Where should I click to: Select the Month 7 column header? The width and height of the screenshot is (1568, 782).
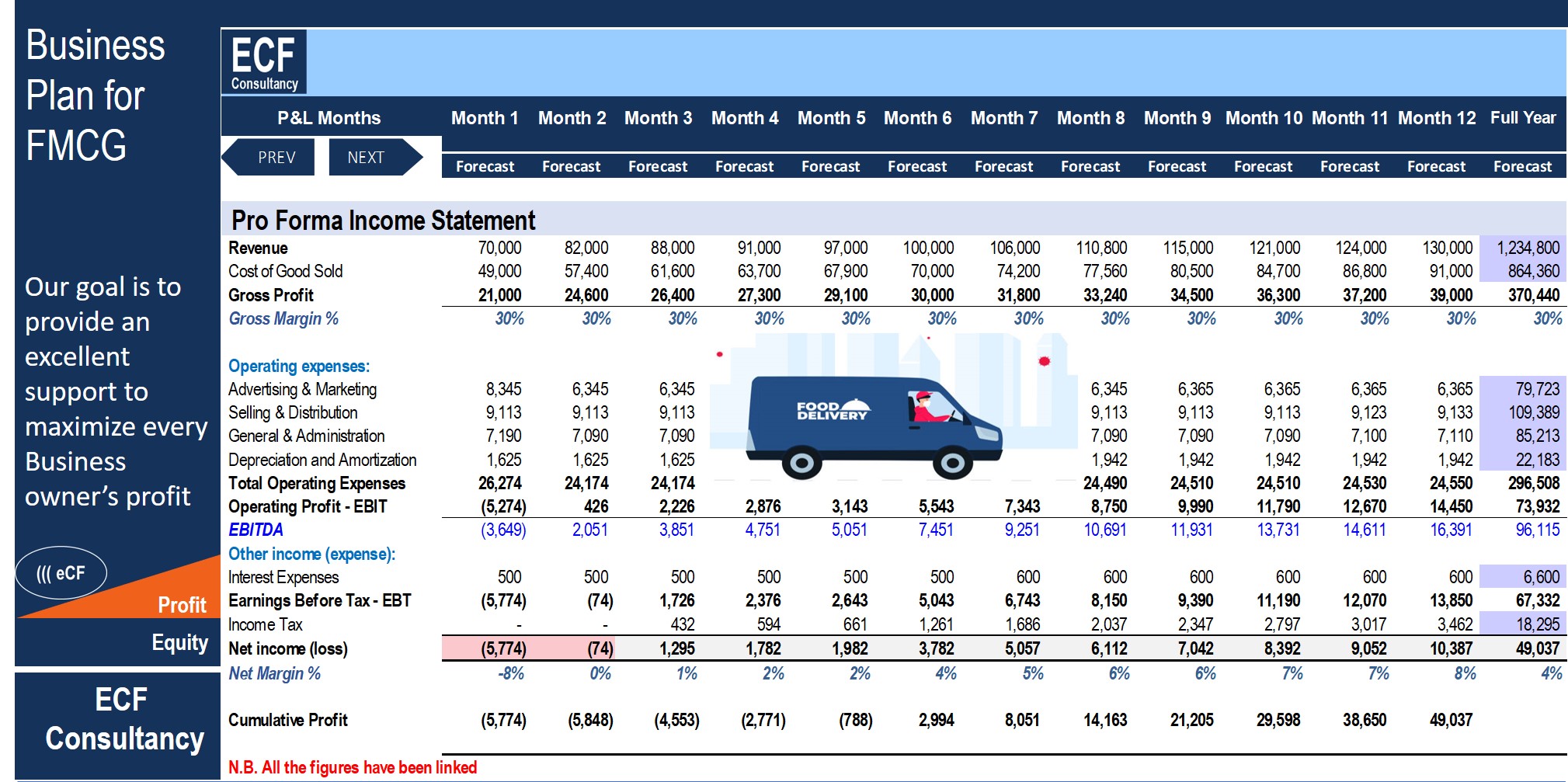1003,117
